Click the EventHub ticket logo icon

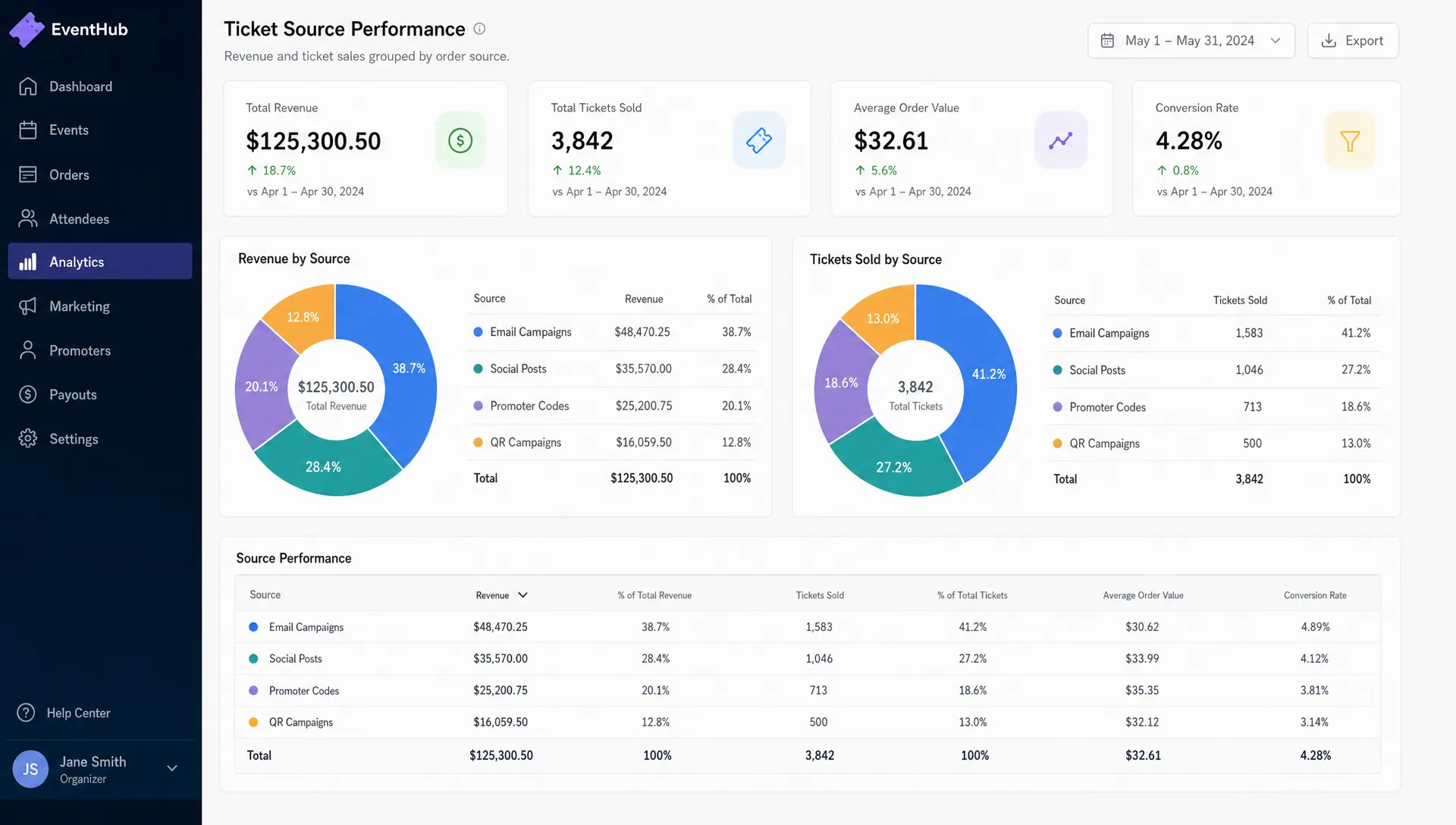[27, 30]
